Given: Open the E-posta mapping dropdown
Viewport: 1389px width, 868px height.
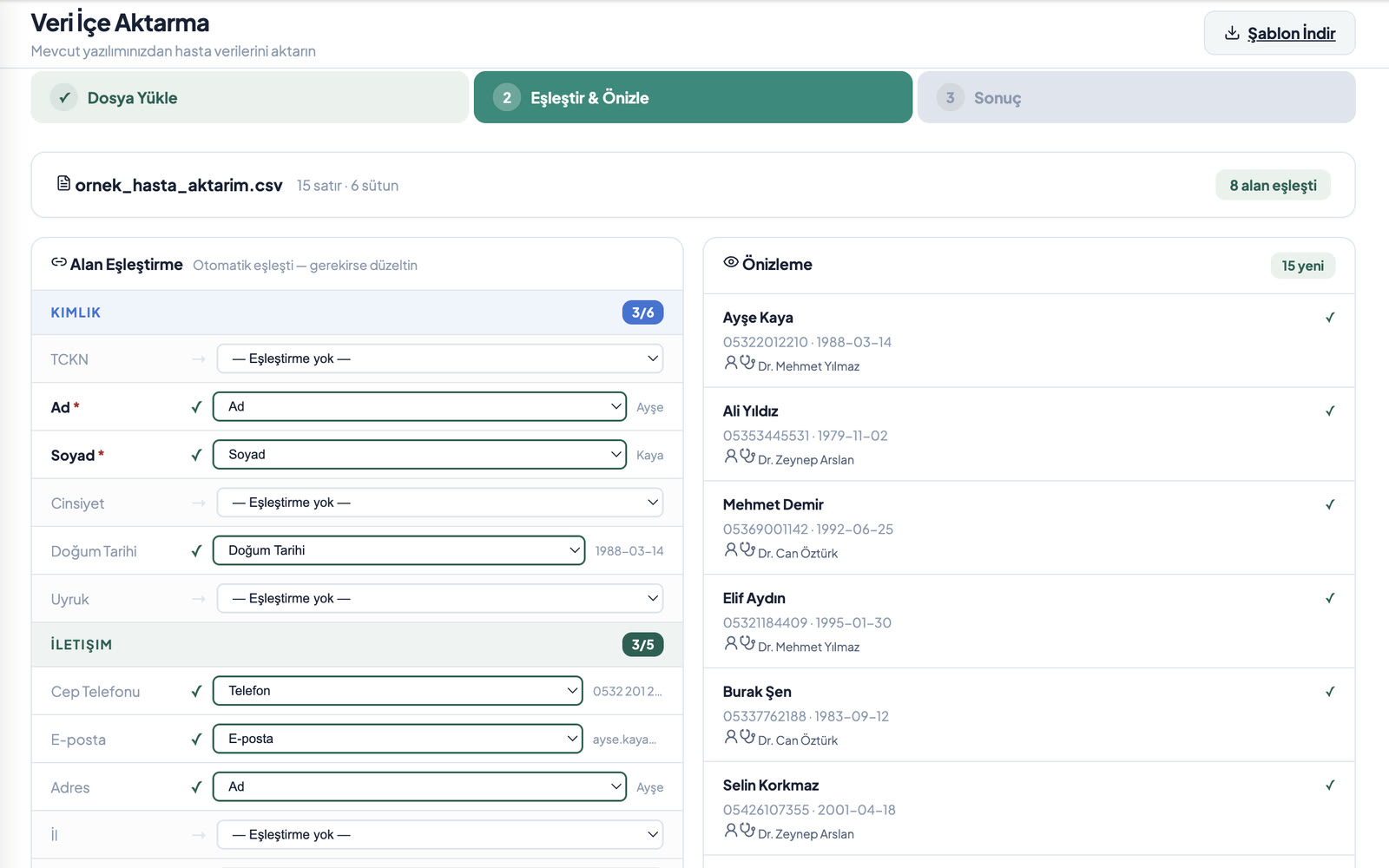Looking at the screenshot, I should (398, 739).
